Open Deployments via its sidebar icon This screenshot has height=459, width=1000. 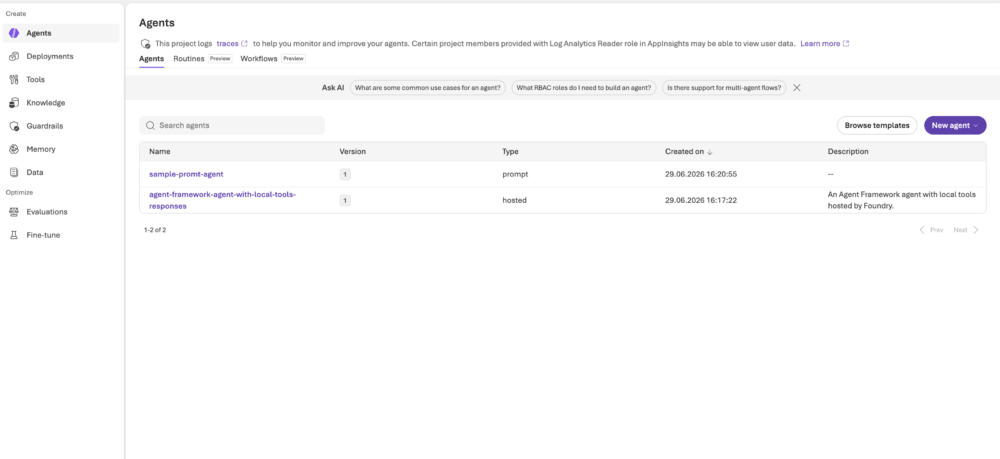(13, 56)
